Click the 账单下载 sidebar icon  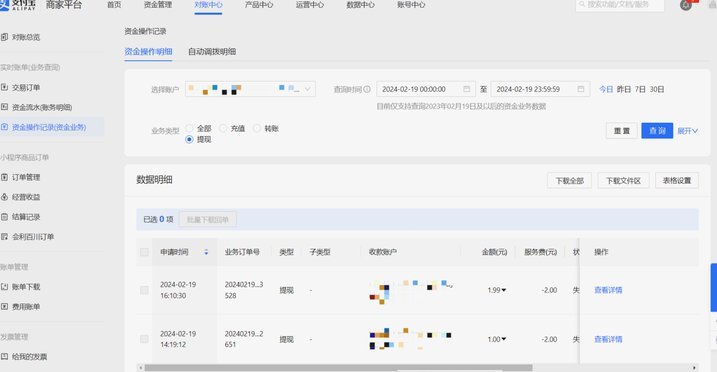[x=5, y=287]
